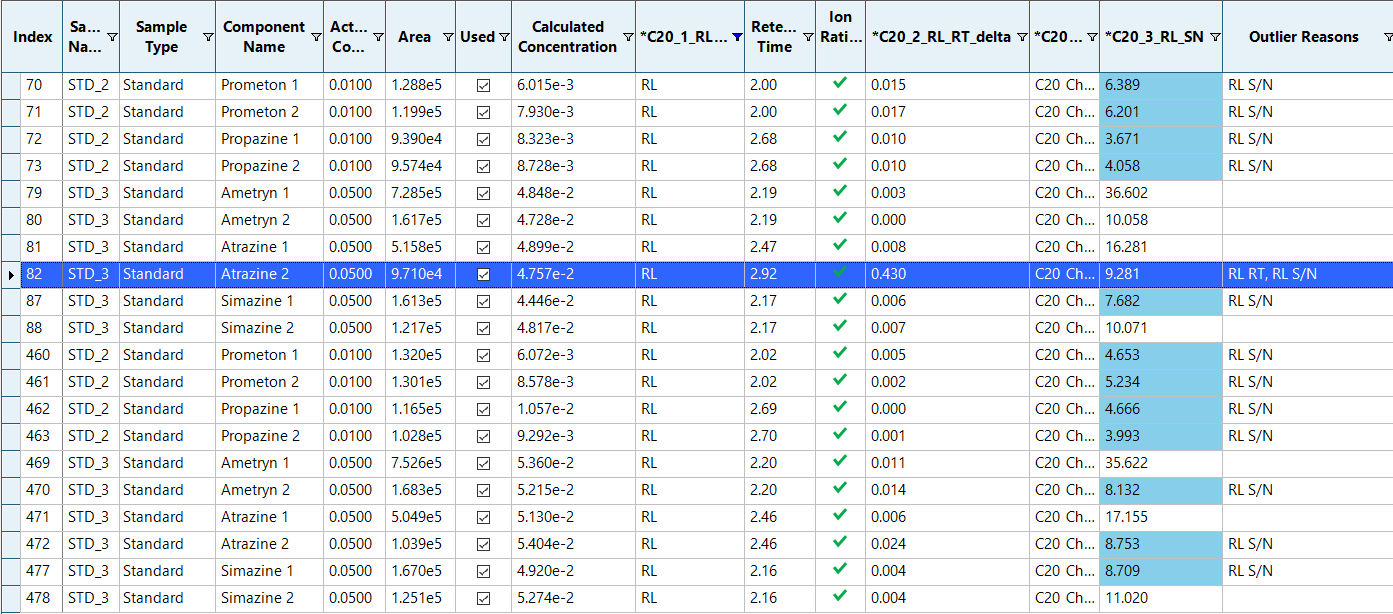The width and height of the screenshot is (1393, 614).
Task: Open the Sample Type column filter
Action: point(208,37)
